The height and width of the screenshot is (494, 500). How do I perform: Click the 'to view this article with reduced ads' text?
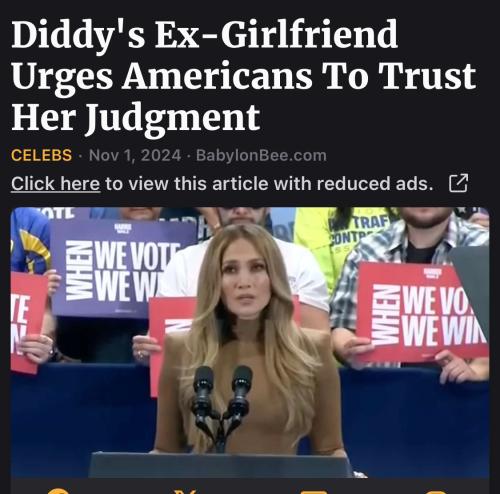(x=269, y=184)
